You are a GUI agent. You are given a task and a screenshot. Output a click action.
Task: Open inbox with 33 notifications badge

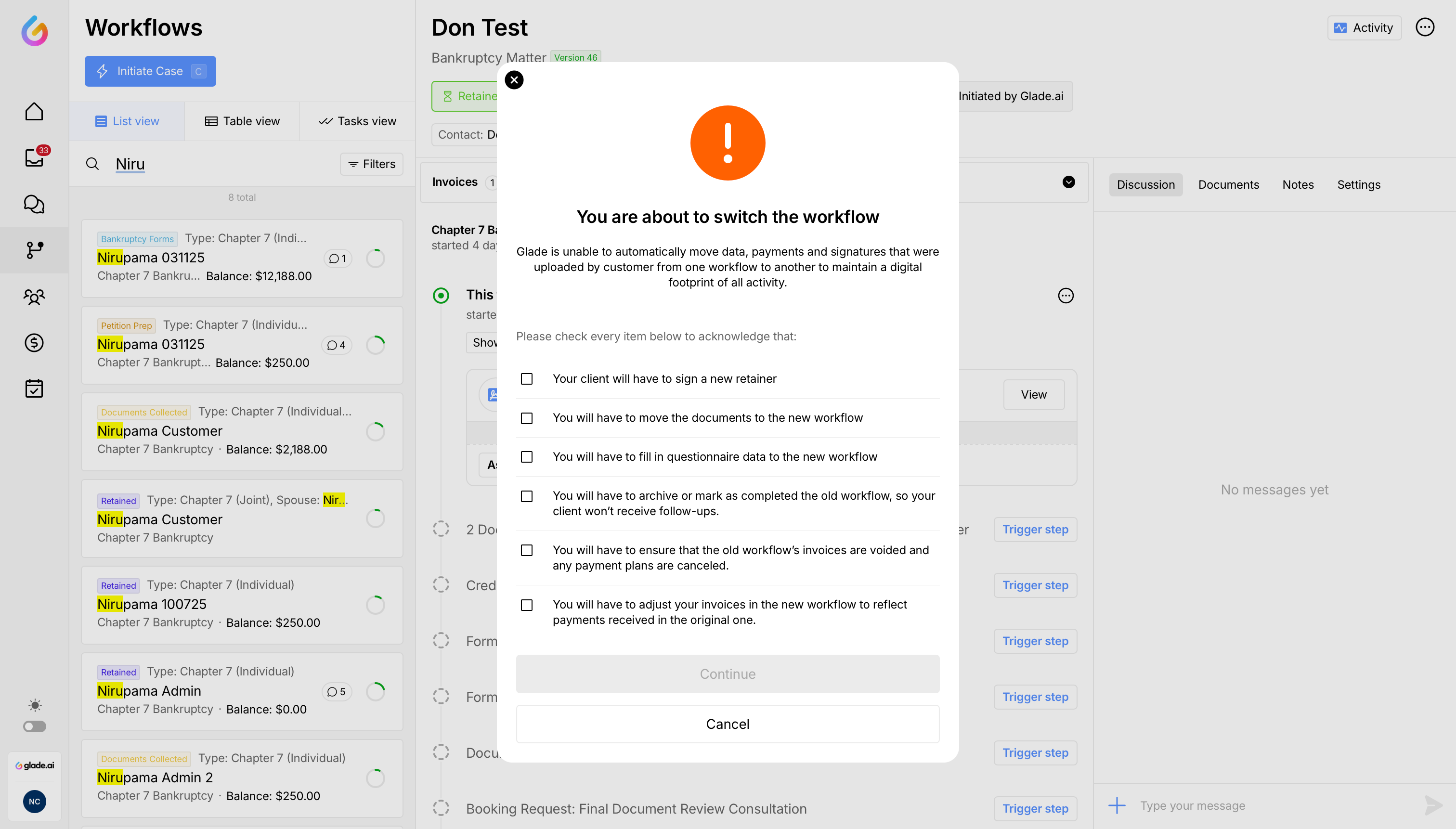tap(34, 158)
